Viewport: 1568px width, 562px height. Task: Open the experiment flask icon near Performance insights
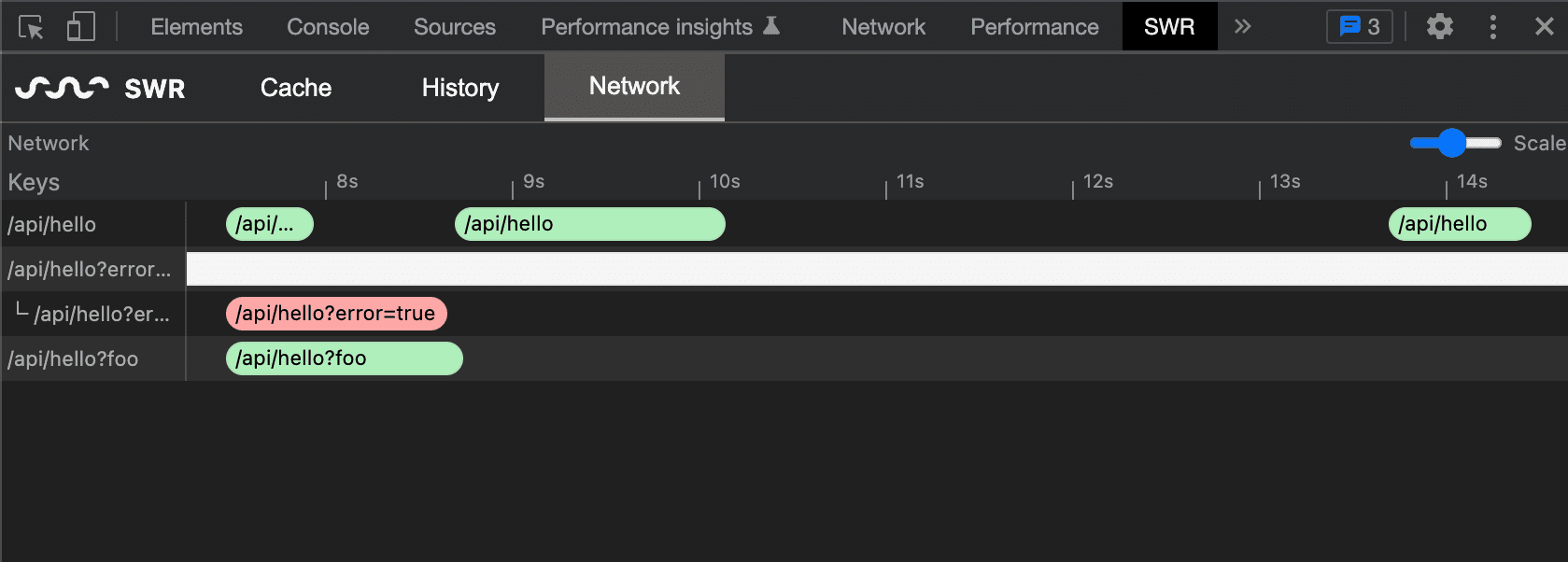click(770, 26)
